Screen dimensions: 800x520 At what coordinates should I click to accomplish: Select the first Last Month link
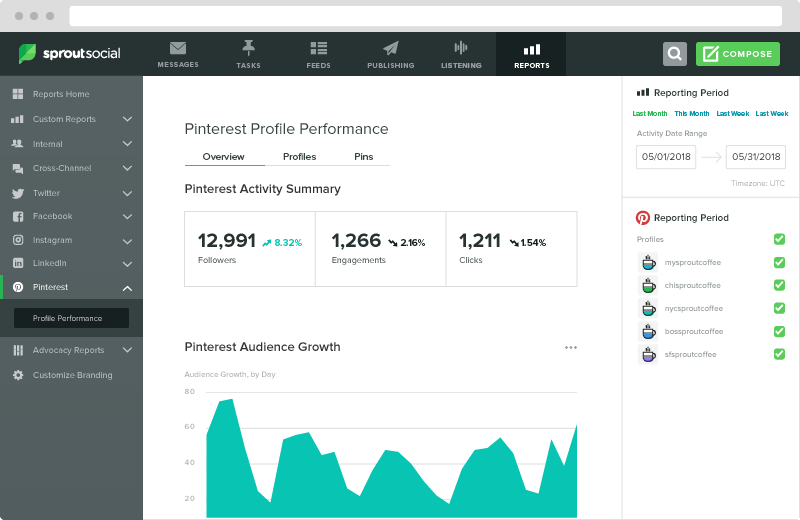[x=649, y=113]
